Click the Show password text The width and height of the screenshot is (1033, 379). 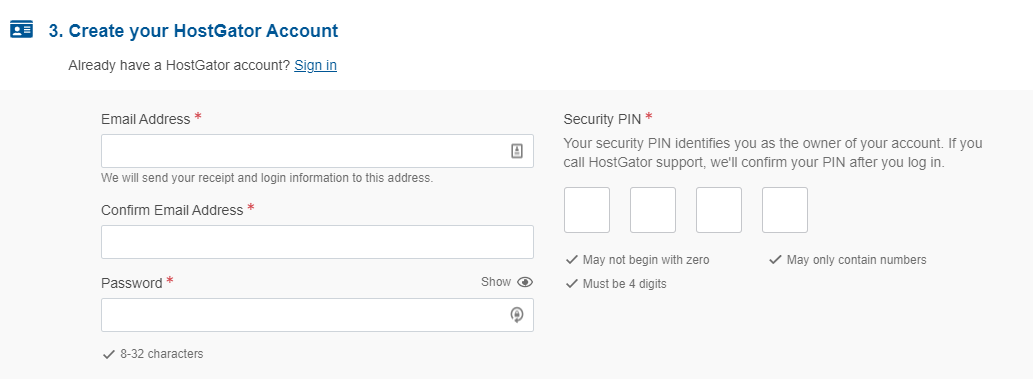[495, 282]
